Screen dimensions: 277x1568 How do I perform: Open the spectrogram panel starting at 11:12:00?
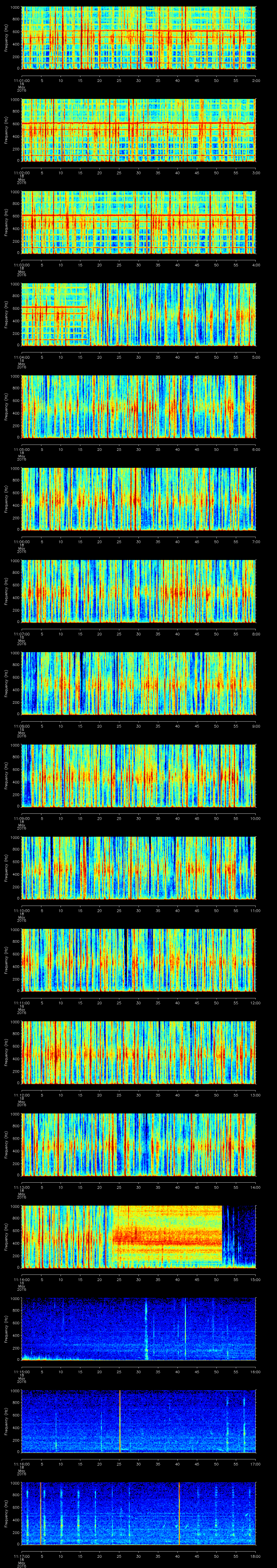pyautogui.click(x=139, y=1052)
